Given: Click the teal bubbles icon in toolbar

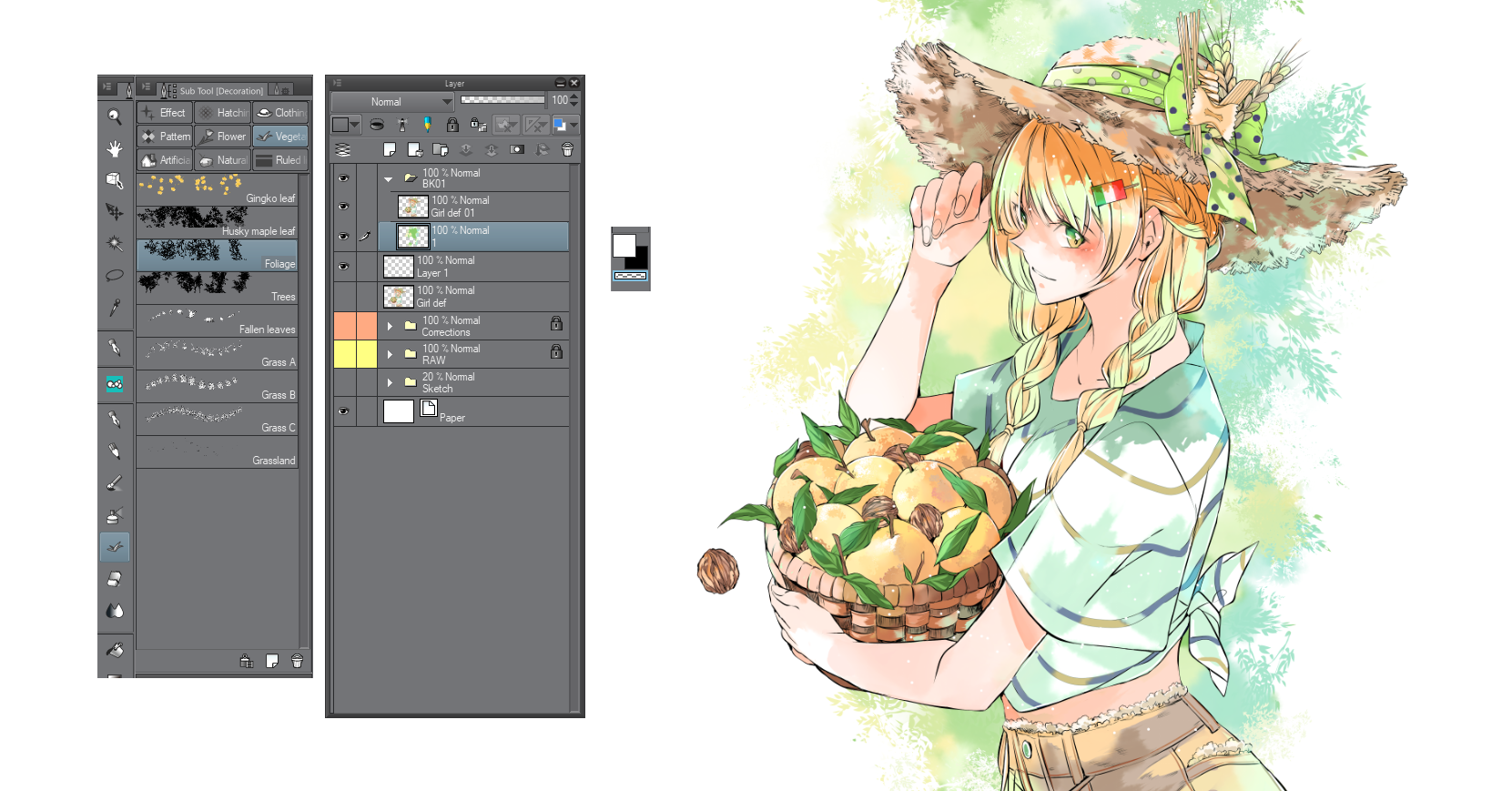Looking at the screenshot, I should [115, 384].
